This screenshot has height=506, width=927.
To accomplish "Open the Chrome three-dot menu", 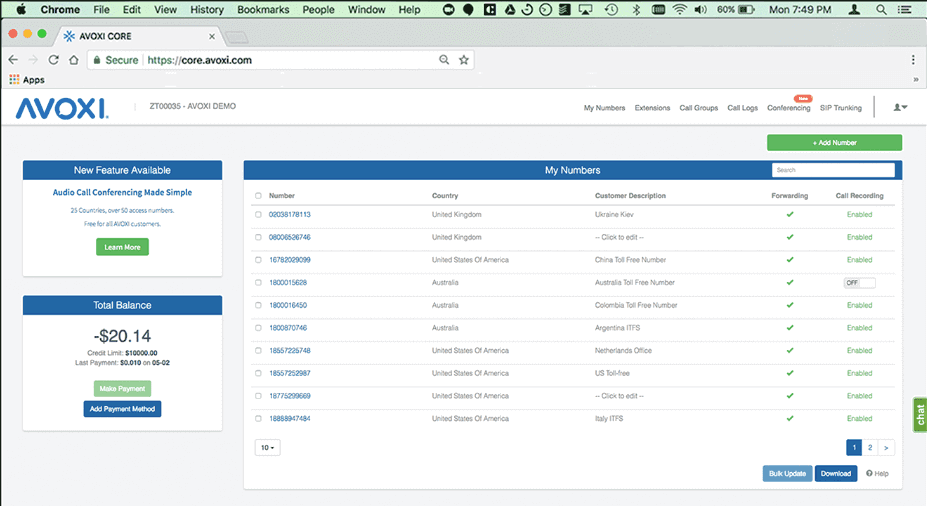I will (913, 60).
